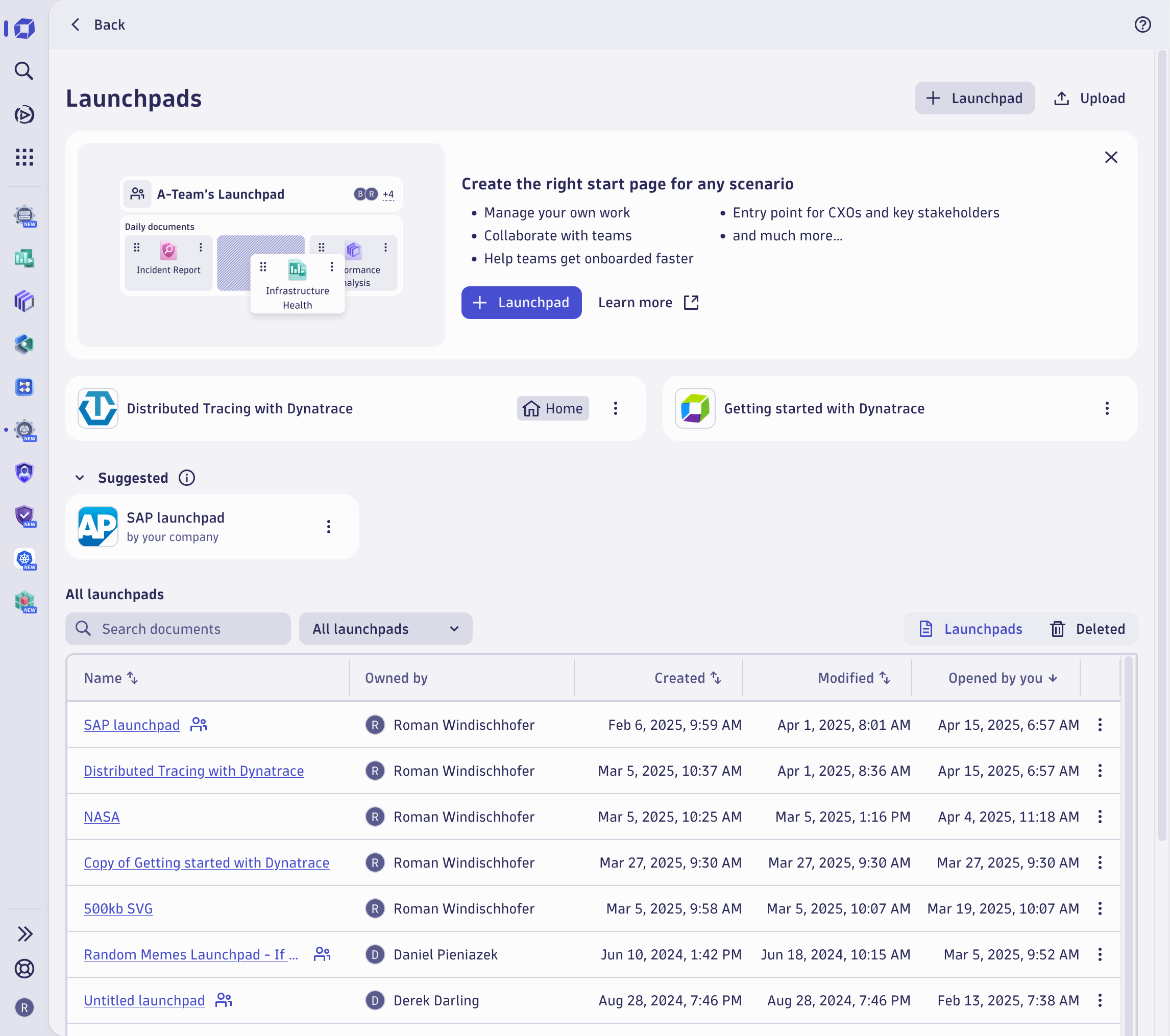Open the apps grid icon in the sidebar
Viewport: 1170px width, 1036px height.
(24, 157)
